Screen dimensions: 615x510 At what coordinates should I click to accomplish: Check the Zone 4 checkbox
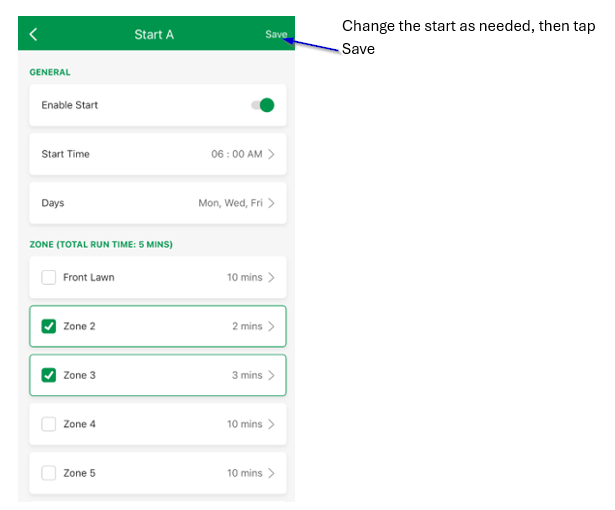tap(49, 424)
